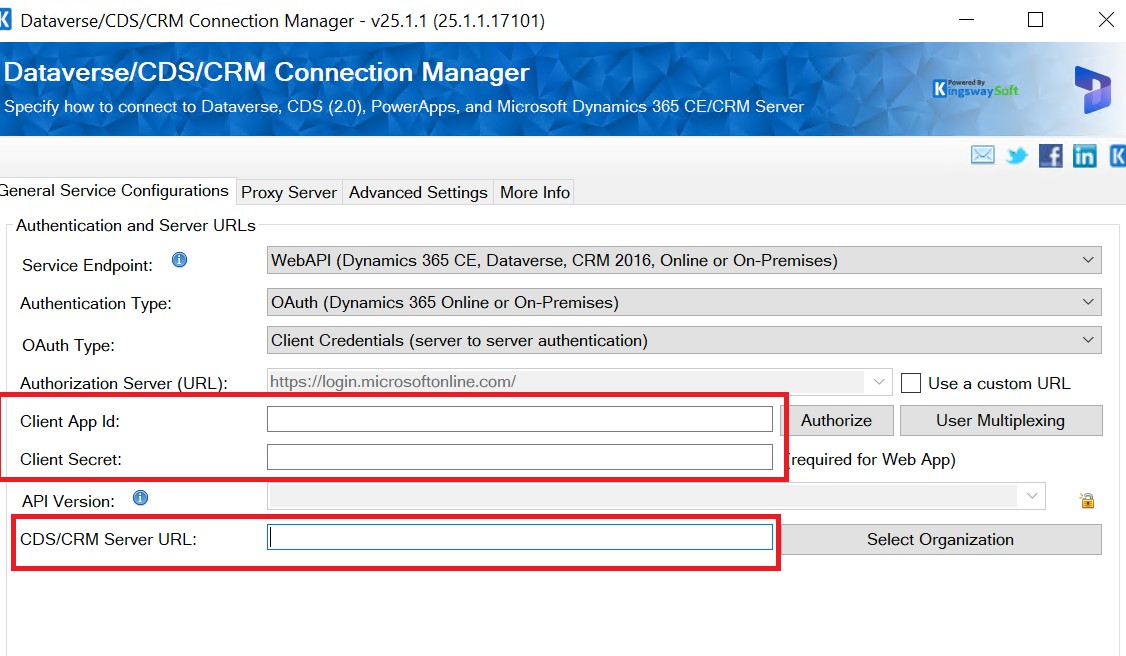Focus the Client App Id input field
The width and height of the screenshot is (1126, 656).
519,419
